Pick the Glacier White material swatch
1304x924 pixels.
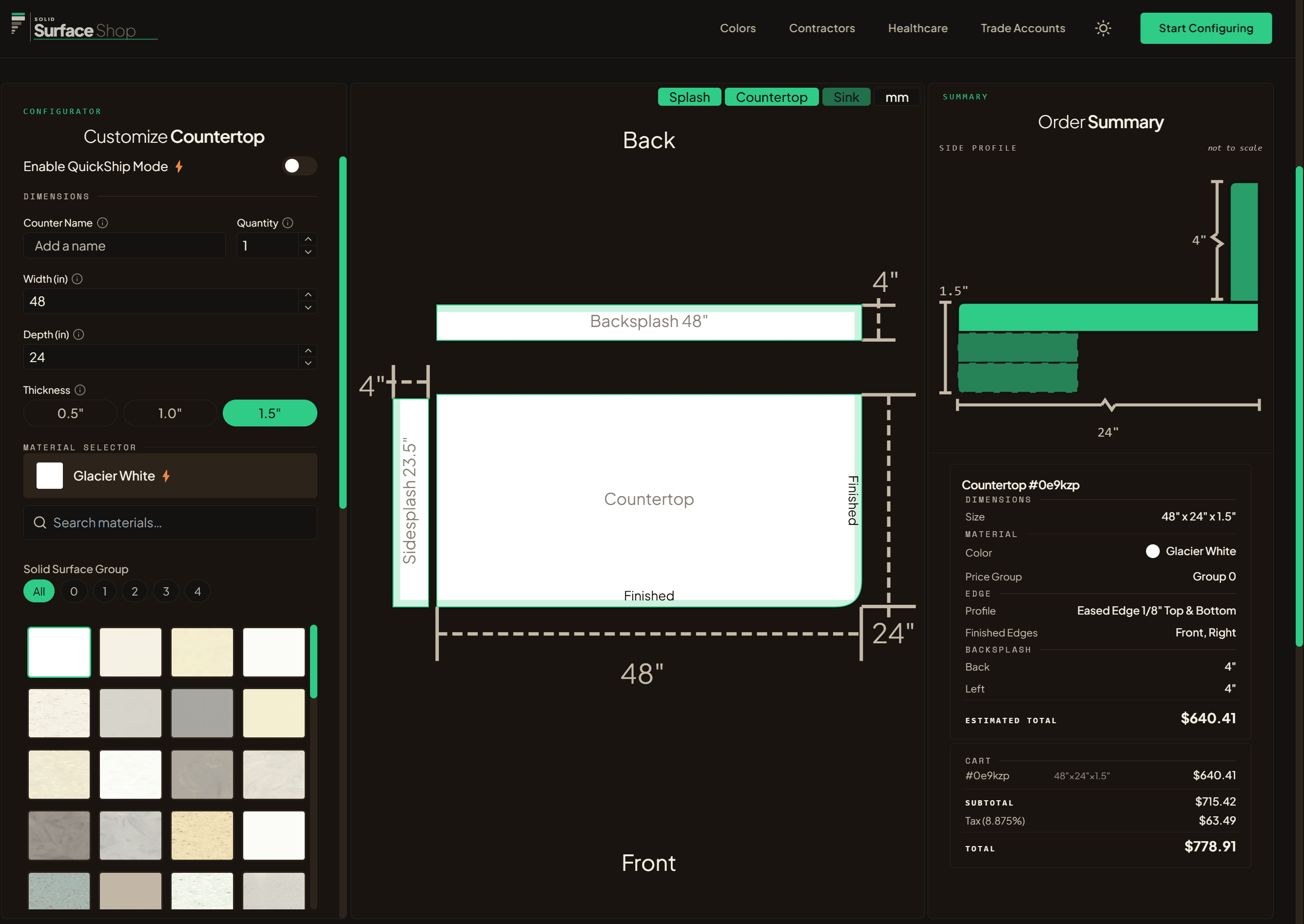pyautogui.click(x=59, y=652)
